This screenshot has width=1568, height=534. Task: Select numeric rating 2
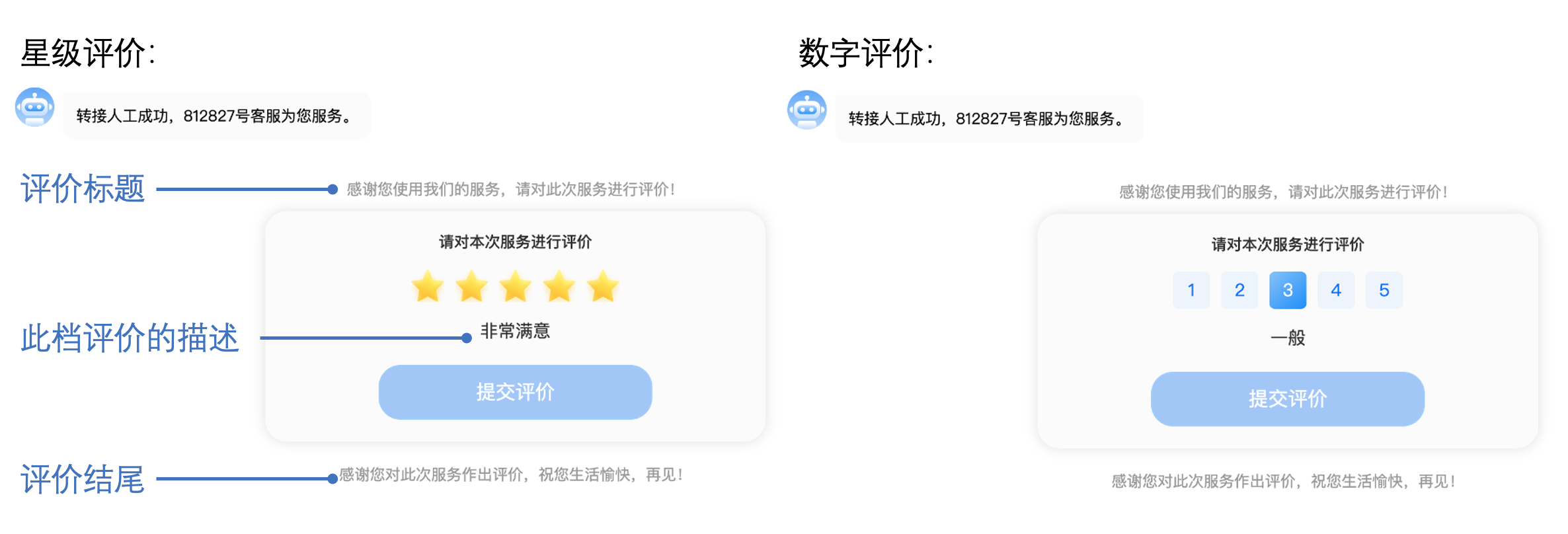click(1239, 290)
